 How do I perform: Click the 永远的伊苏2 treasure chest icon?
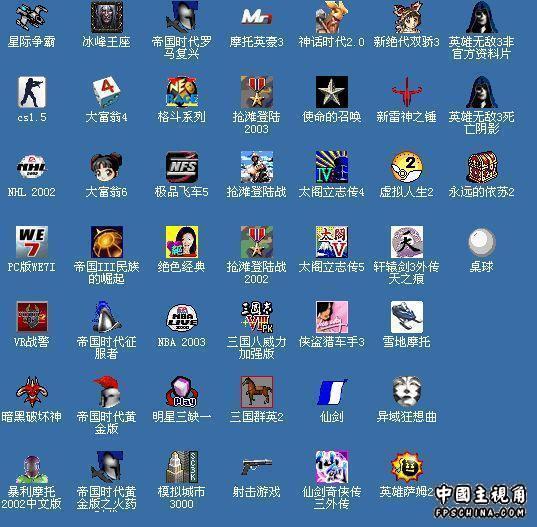pyautogui.click(x=482, y=167)
